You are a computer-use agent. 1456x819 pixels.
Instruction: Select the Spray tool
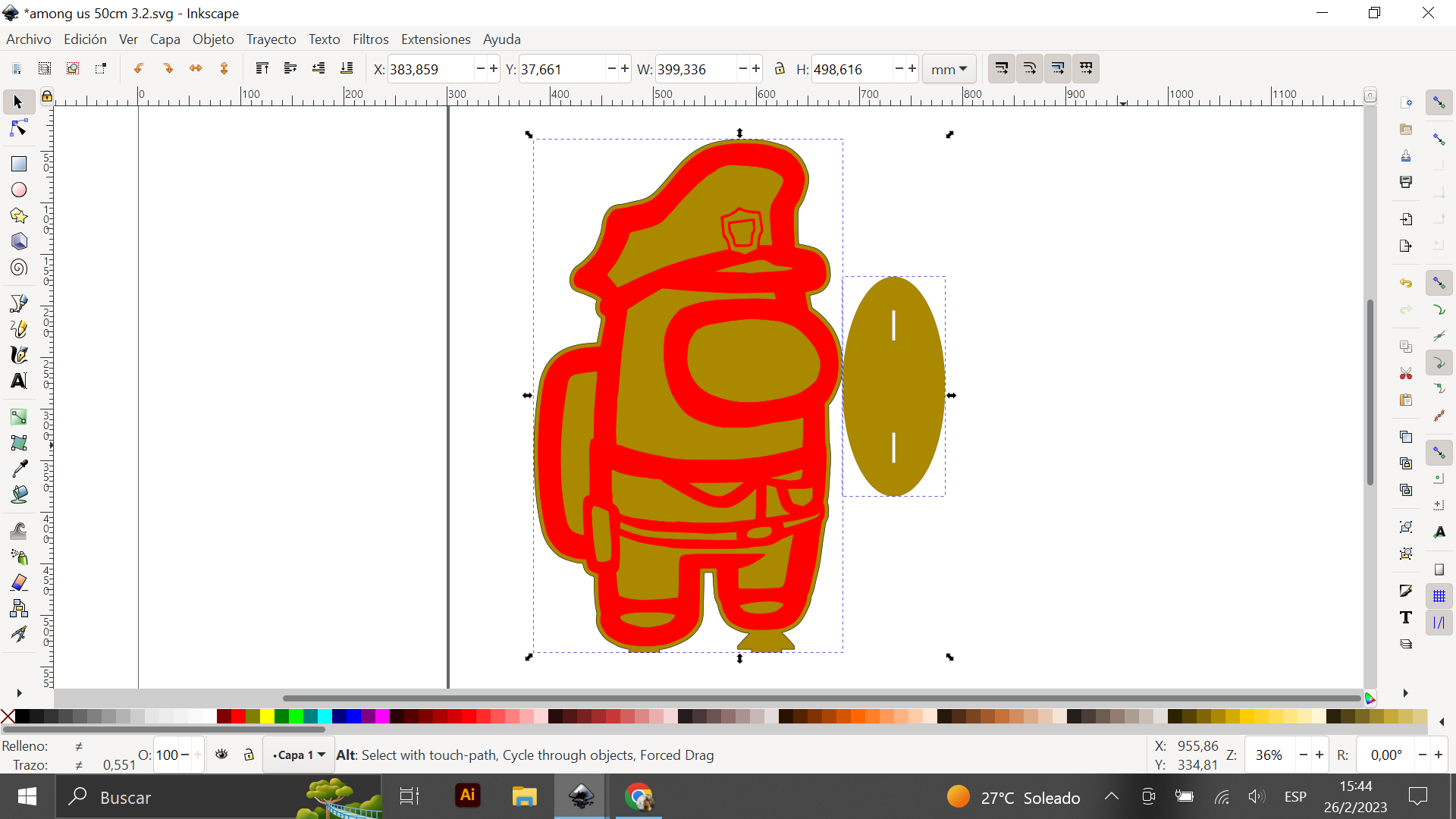pyautogui.click(x=19, y=557)
